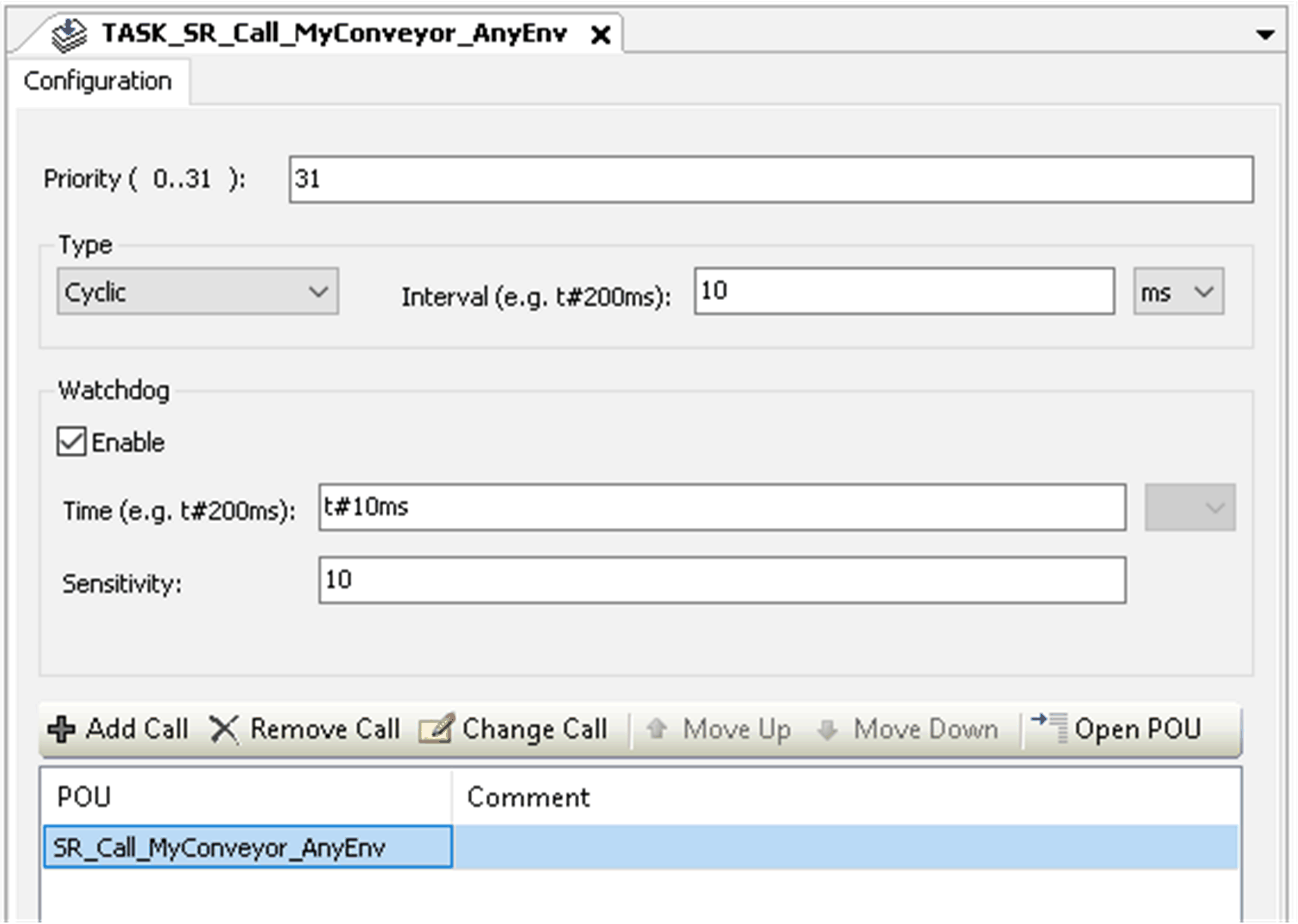Expand the ms interval unit dropdown
1298x924 pixels.
(x=1179, y=292)
